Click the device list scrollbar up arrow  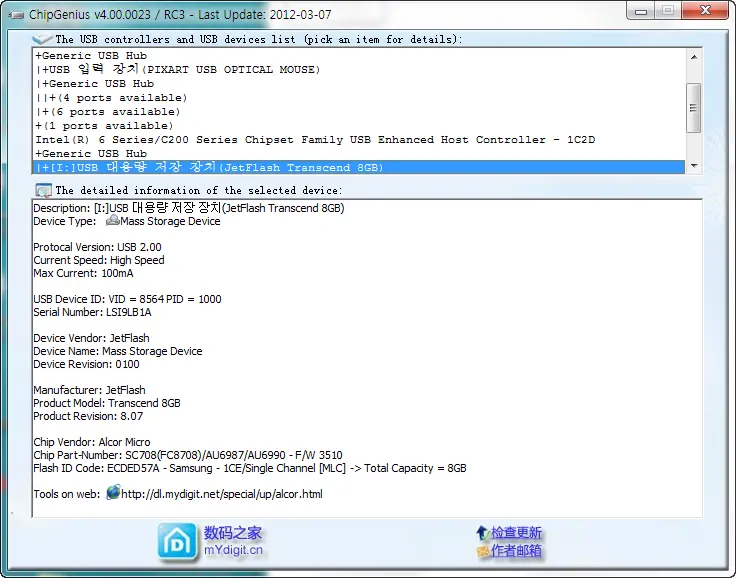tap(694, 56)
